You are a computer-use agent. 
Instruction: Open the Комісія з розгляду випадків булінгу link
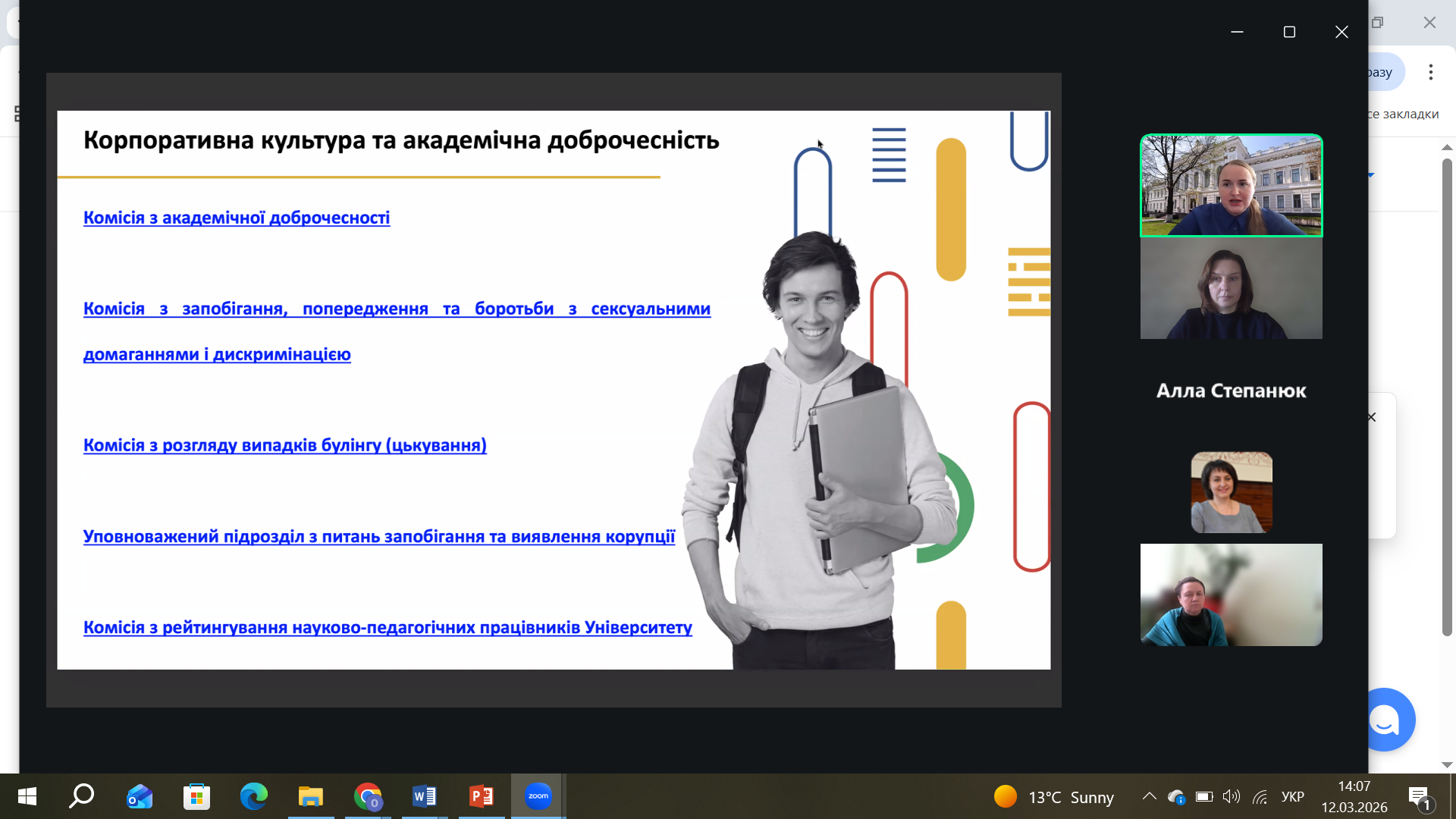coord(284,446)
